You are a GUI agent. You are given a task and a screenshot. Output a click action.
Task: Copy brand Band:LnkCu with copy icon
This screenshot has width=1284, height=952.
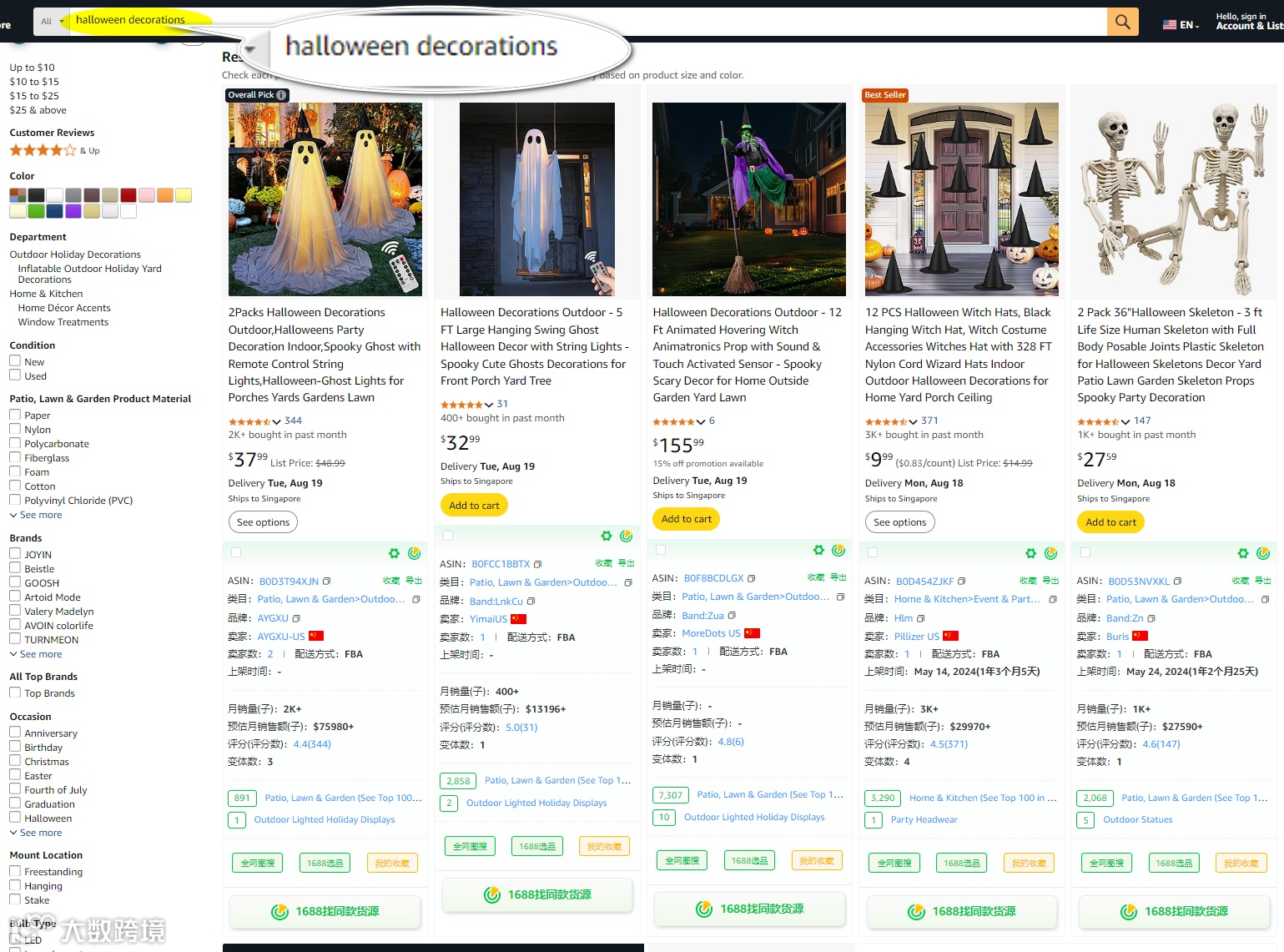(531, 602)
